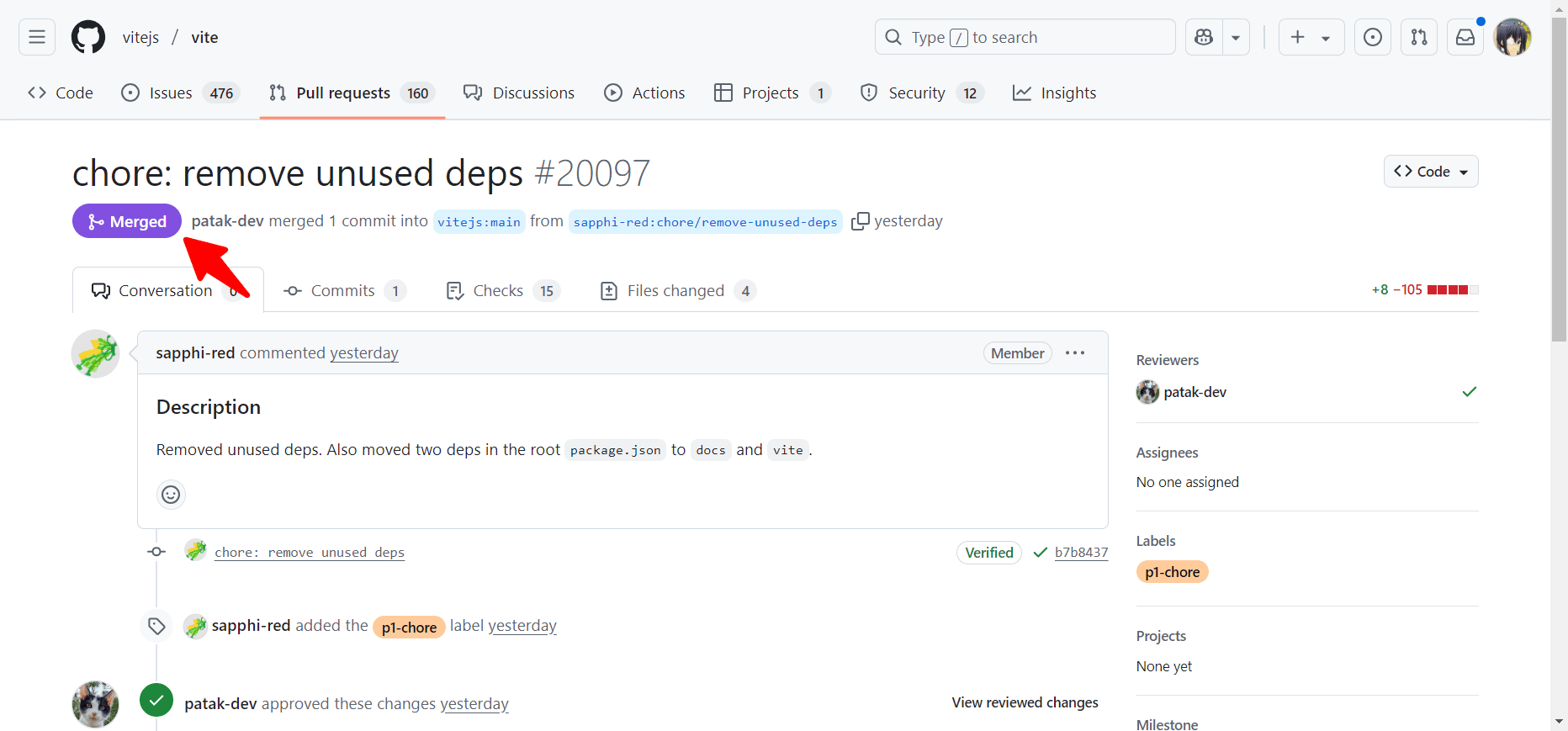Switch to the Pull requests tab
The image size is (1568, 731).
click(352, 93)
